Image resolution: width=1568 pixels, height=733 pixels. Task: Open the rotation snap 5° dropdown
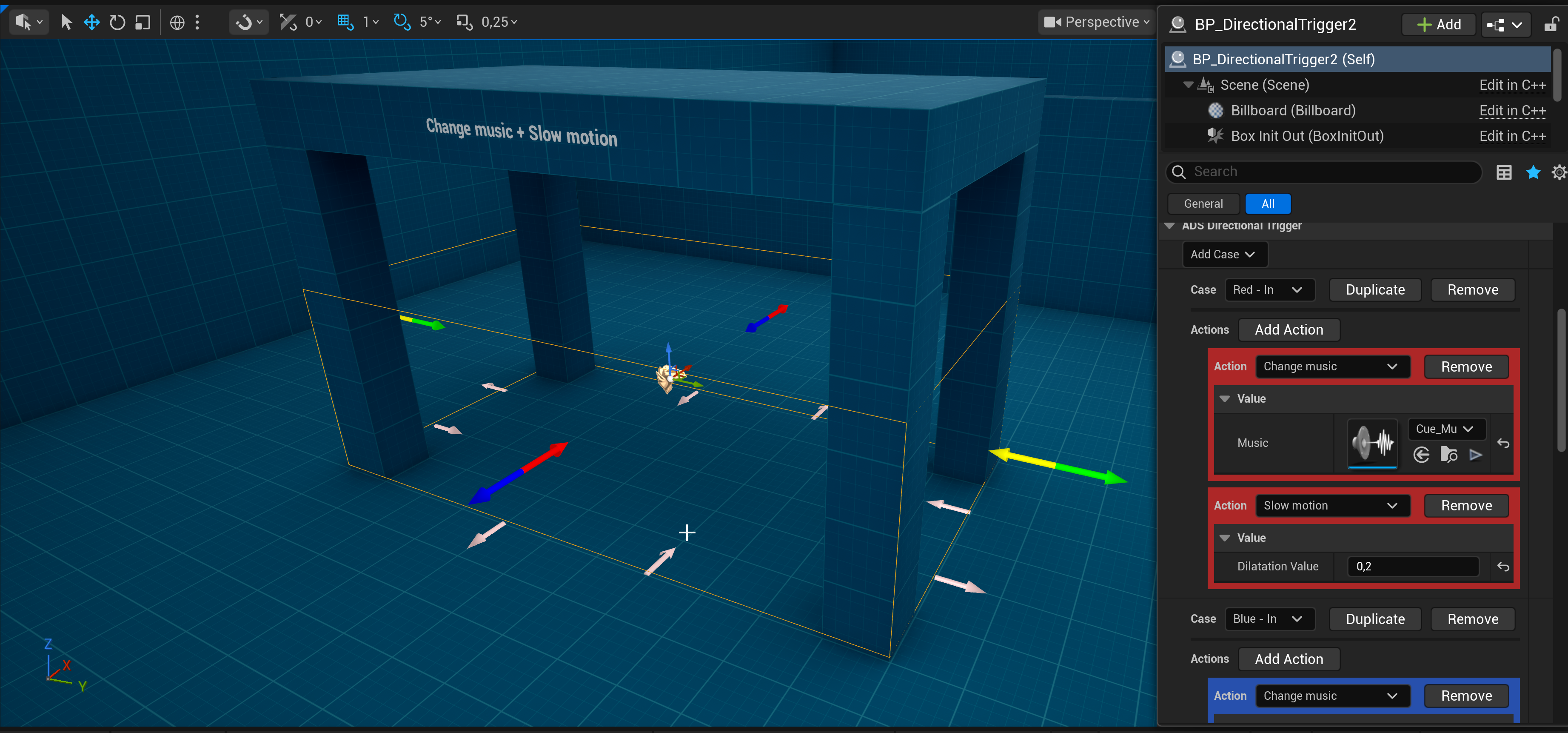(430, 23)
